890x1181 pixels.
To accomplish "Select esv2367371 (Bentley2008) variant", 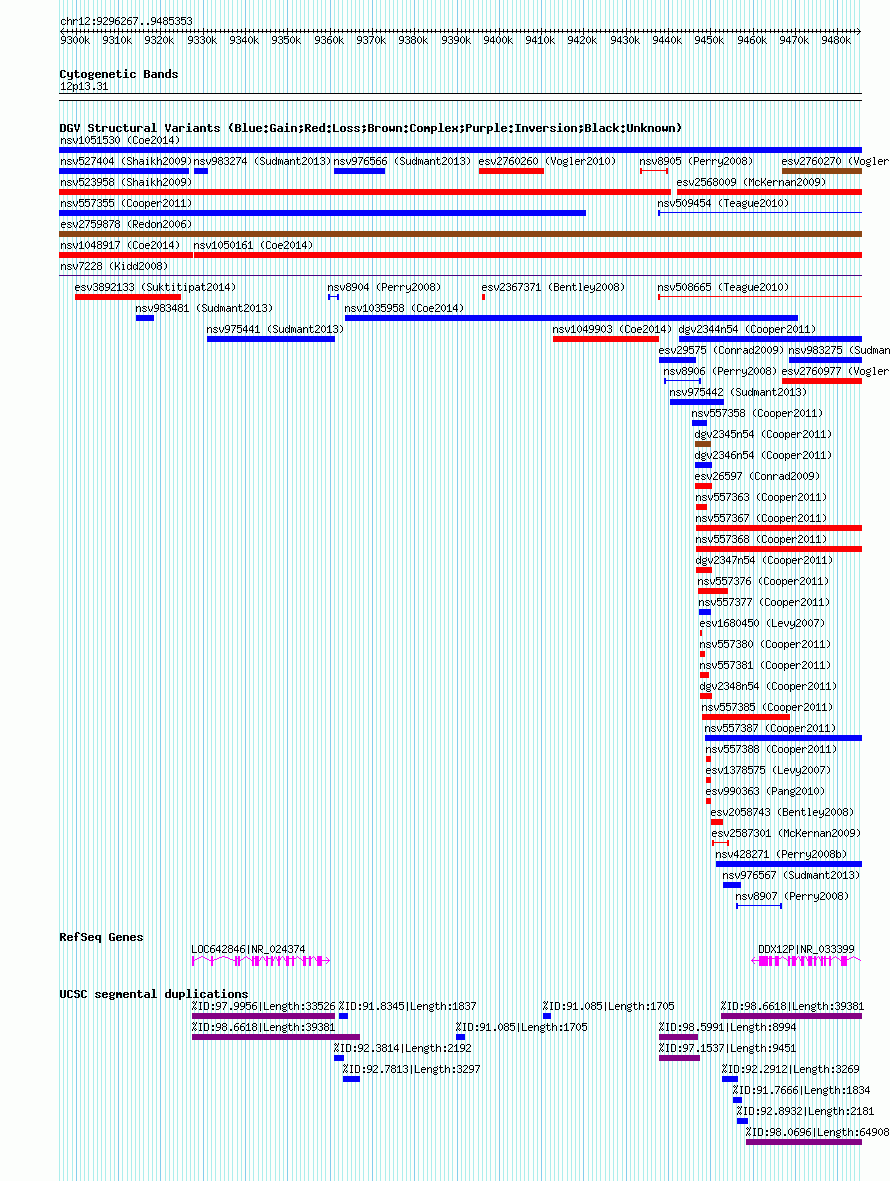I will click(483, 298).
